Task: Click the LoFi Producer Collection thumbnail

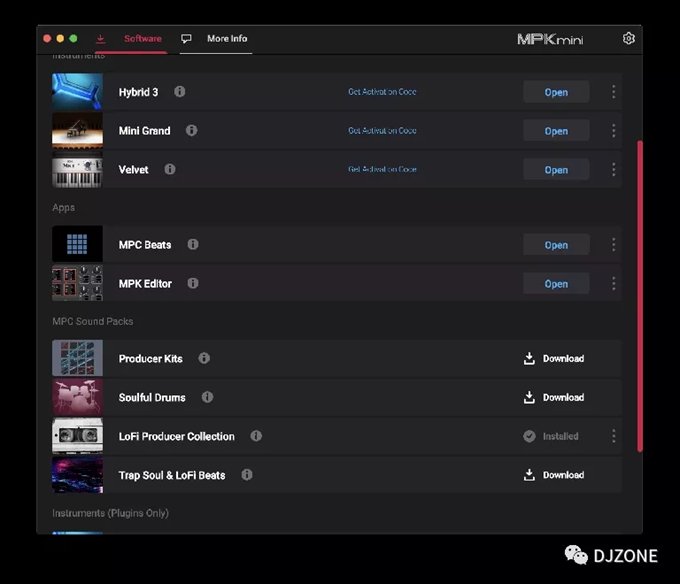Action: pos(77,436)
